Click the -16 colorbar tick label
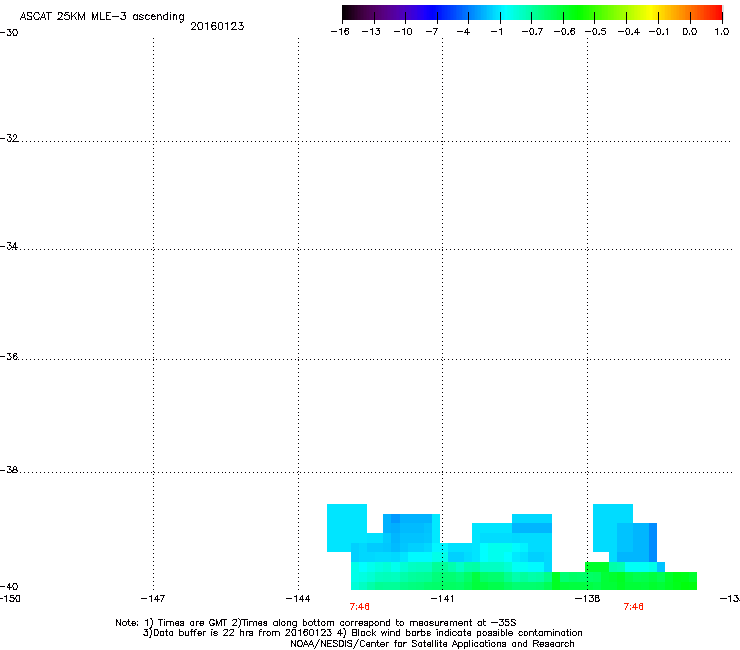This screenshot has width=740, height=650. 340,32
